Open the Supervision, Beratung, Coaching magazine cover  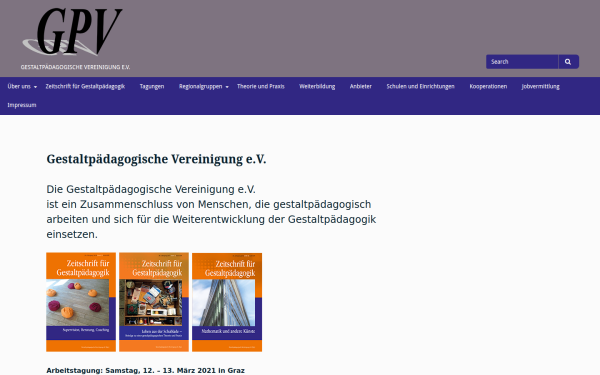click(x=81, y=302)
